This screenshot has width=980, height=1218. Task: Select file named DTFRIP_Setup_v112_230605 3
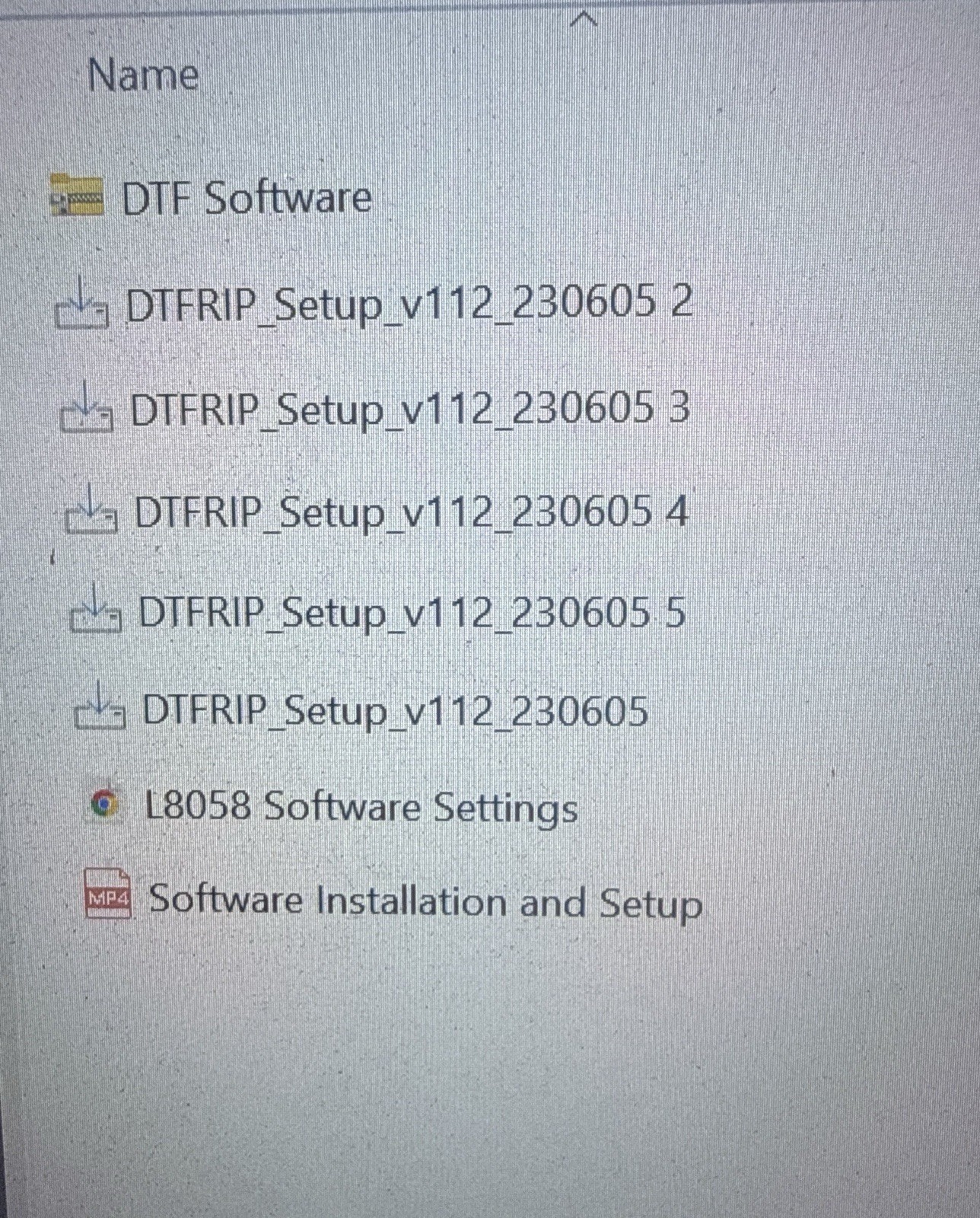coord(410,410)
